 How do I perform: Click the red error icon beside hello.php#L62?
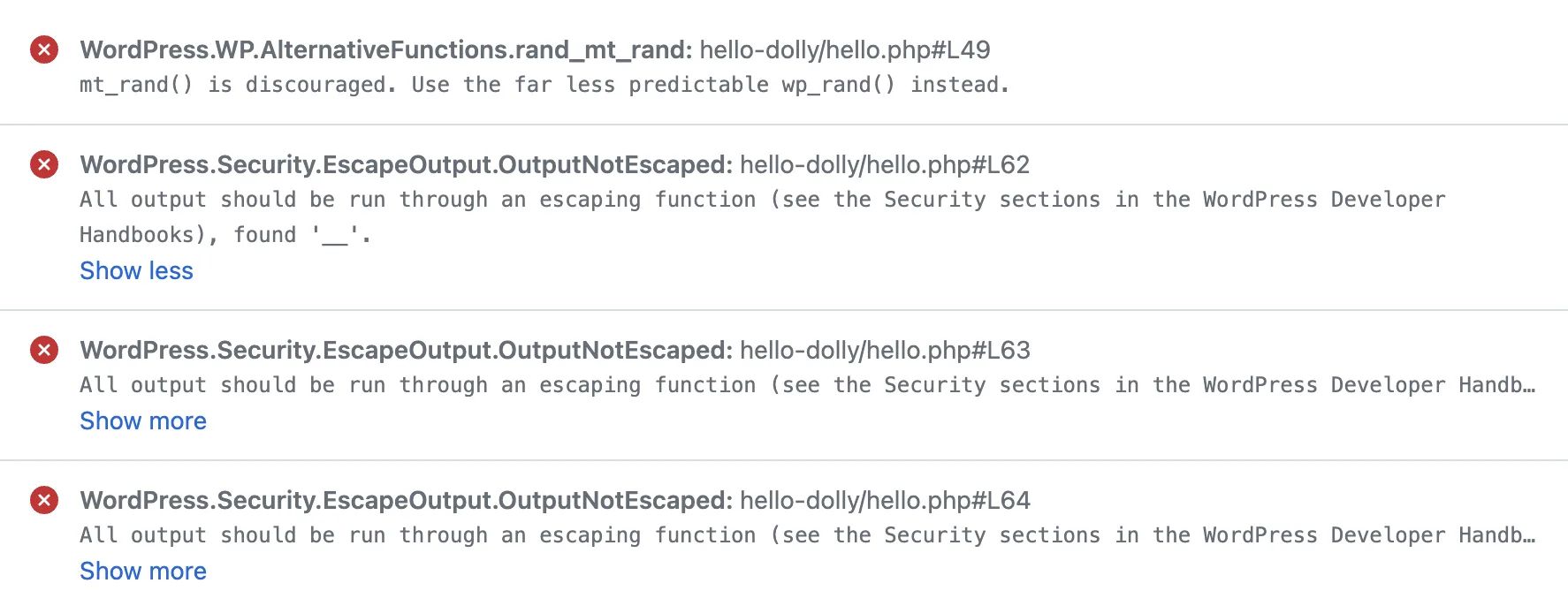click(x=44, y=164)
